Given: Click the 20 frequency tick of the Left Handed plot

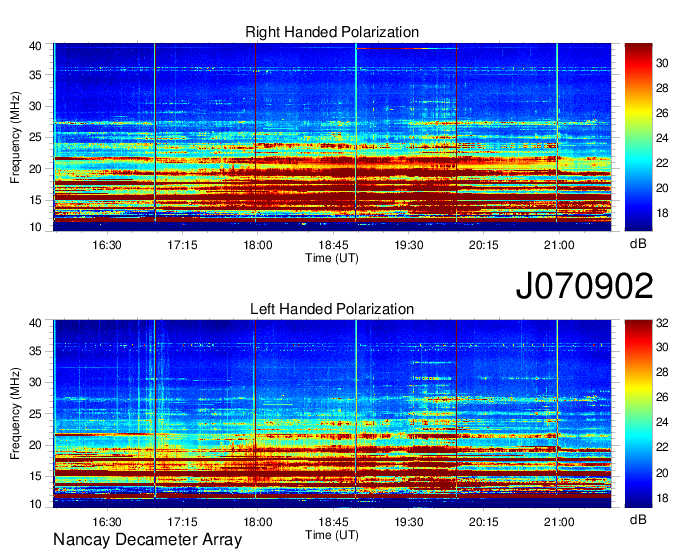Looking at the screenshot, I should [x=36, y=445].
